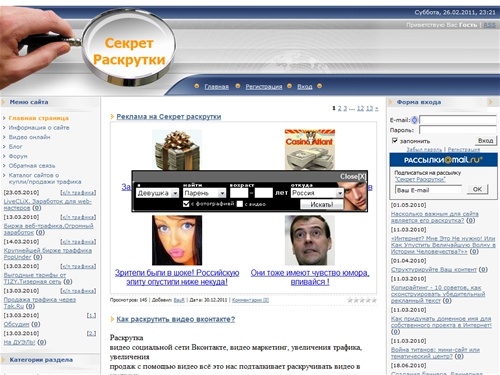Screen dimensions: 500x375
Task: Go to page 2 in pagination
Action: [340, 108]
